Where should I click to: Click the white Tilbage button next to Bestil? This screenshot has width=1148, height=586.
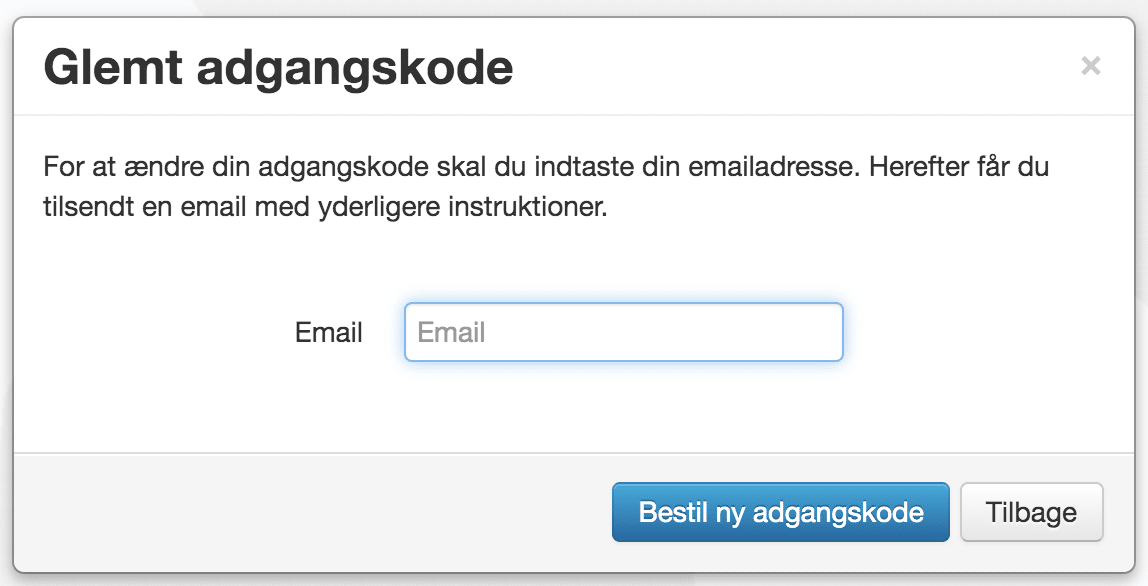point(1032,512)
